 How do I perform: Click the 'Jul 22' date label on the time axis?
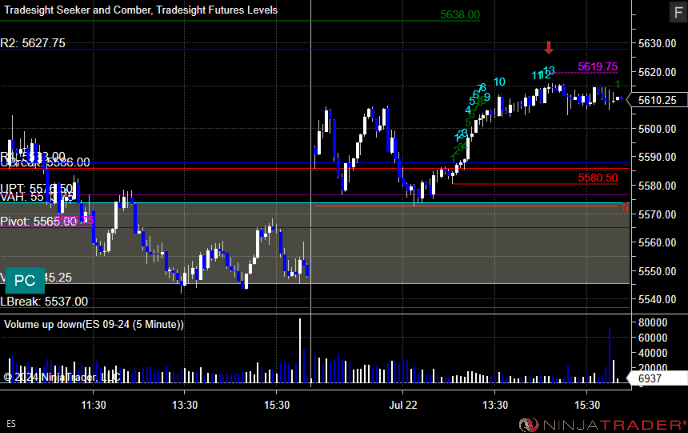point(403,405)
